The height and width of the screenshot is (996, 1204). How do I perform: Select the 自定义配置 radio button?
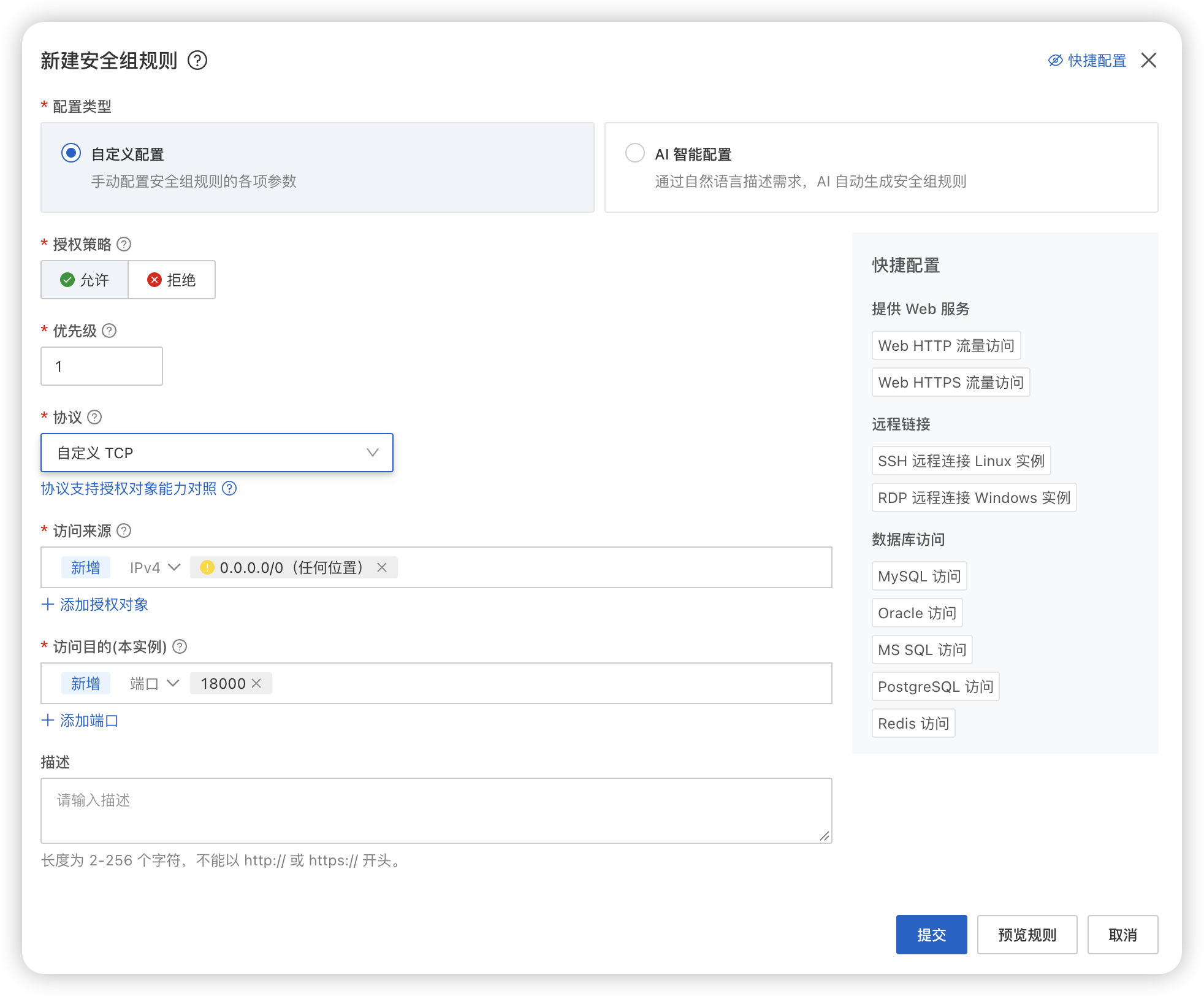(71, 153)
